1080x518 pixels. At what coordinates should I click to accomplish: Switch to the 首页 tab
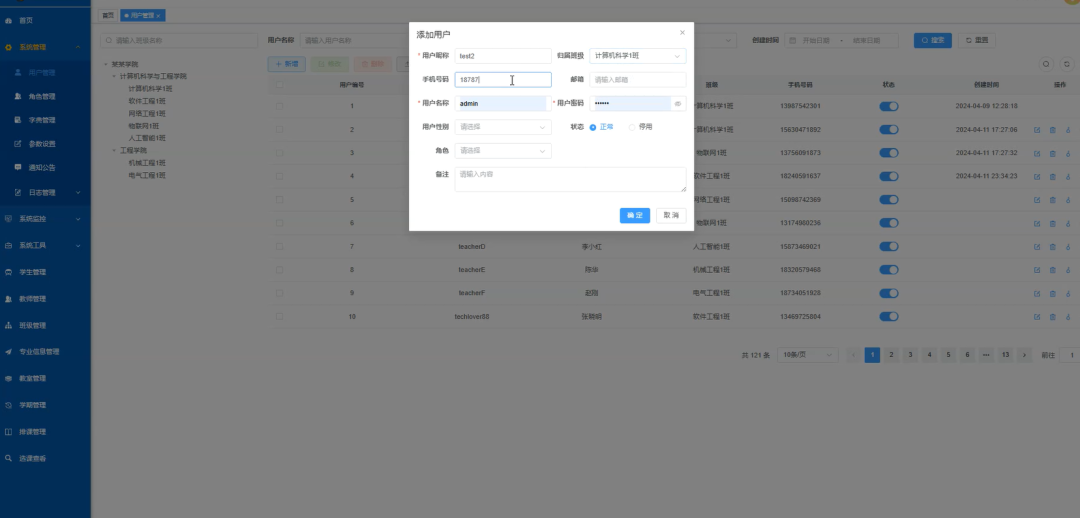coord(107,15)
